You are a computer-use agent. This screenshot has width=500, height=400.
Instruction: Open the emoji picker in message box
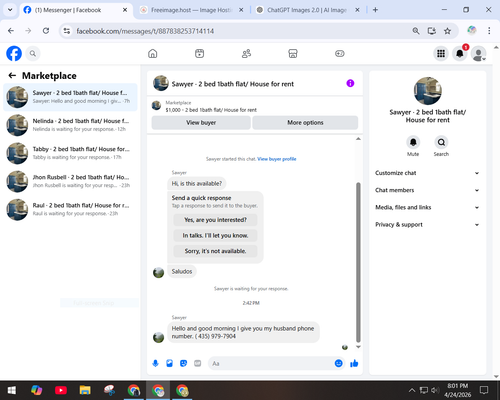pyautogui.click(x=338, y=363)
